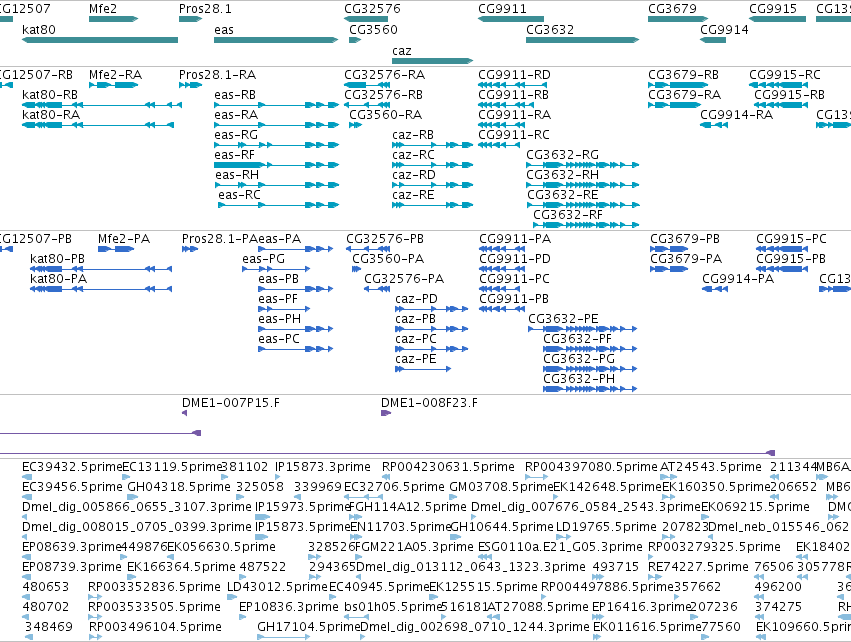Select the caz-RD transcript label
The image size is (851, 642).
point(414,175)
